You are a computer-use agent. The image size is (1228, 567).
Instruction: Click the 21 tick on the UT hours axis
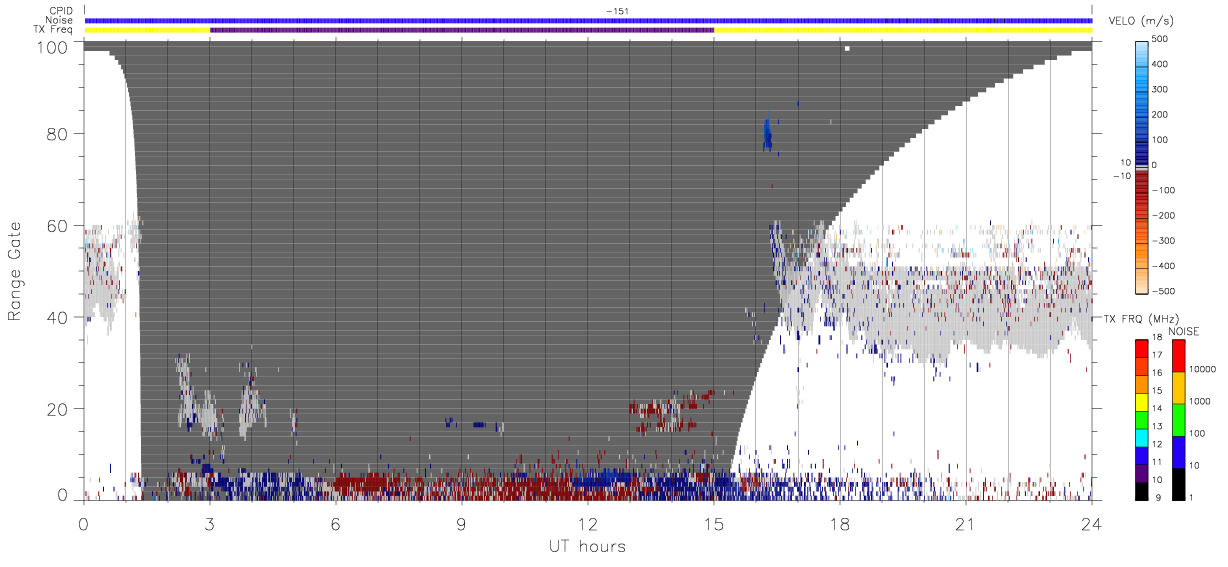[966, 524]
